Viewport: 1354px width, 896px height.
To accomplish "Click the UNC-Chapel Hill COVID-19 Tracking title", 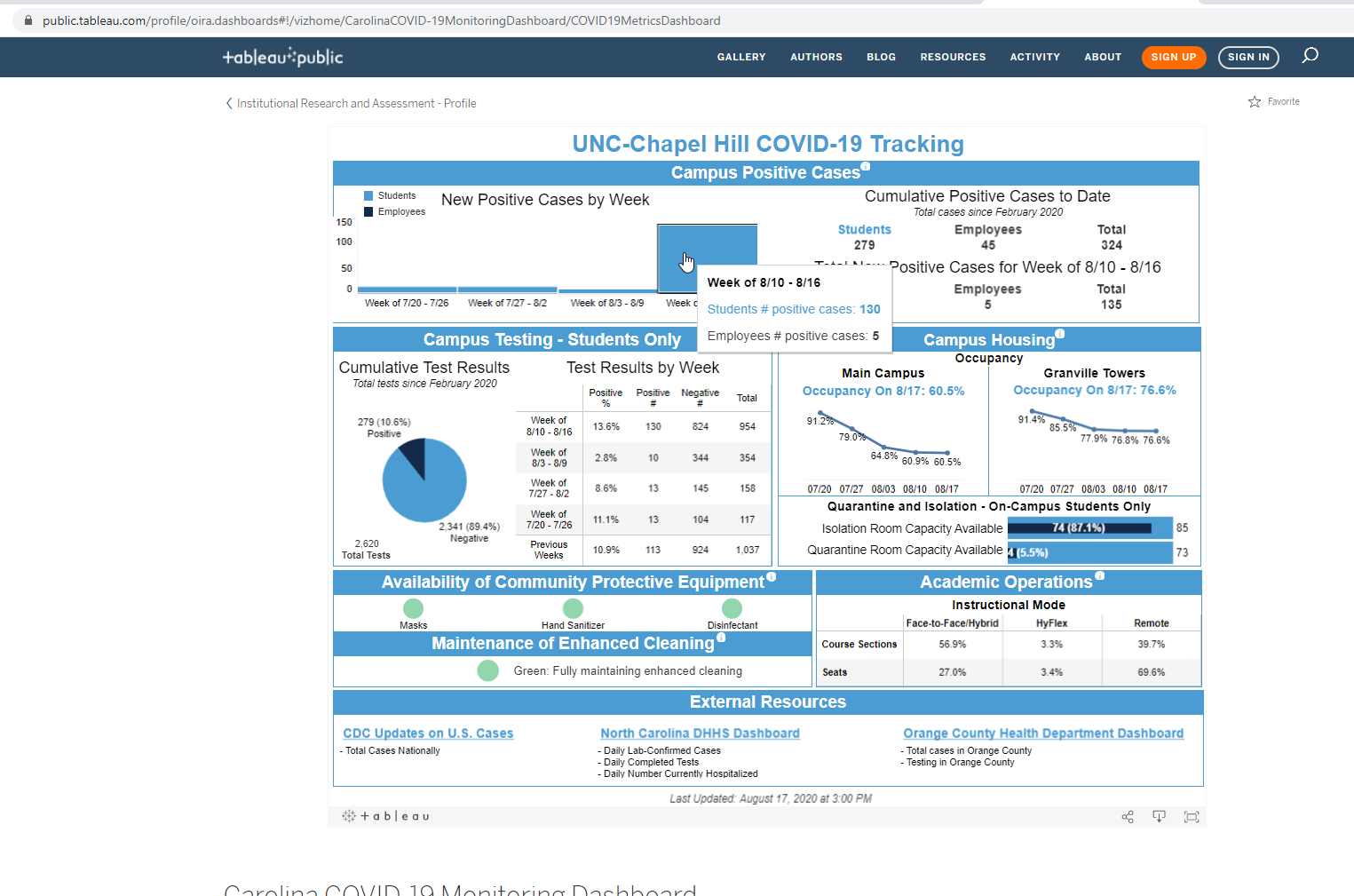I will tap(768, 144).
